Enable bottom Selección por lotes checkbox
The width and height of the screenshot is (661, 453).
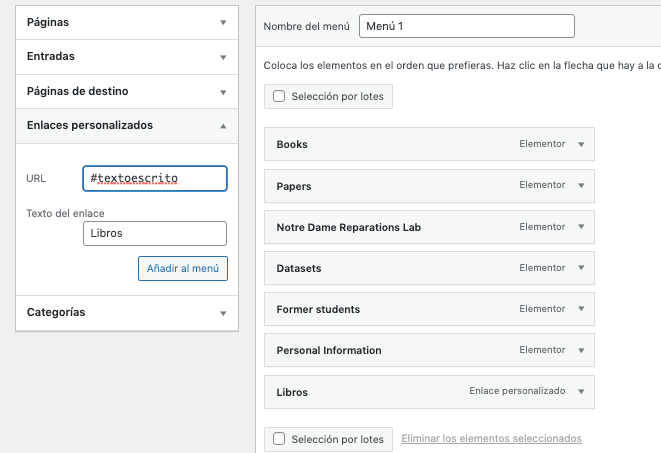(279, 439)
